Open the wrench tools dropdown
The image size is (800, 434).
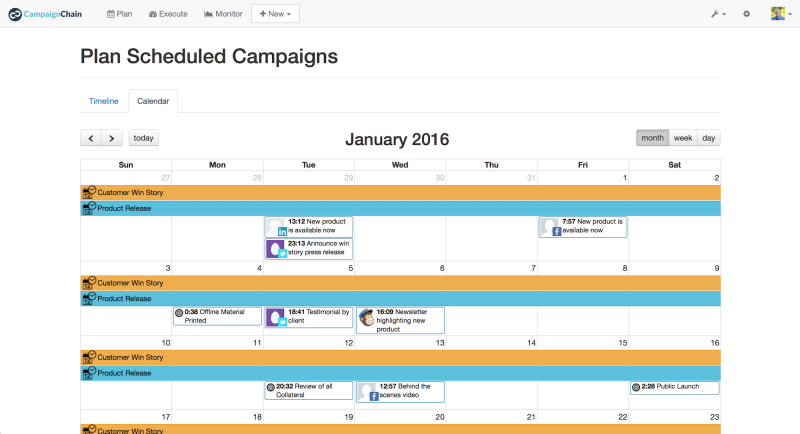718,14
